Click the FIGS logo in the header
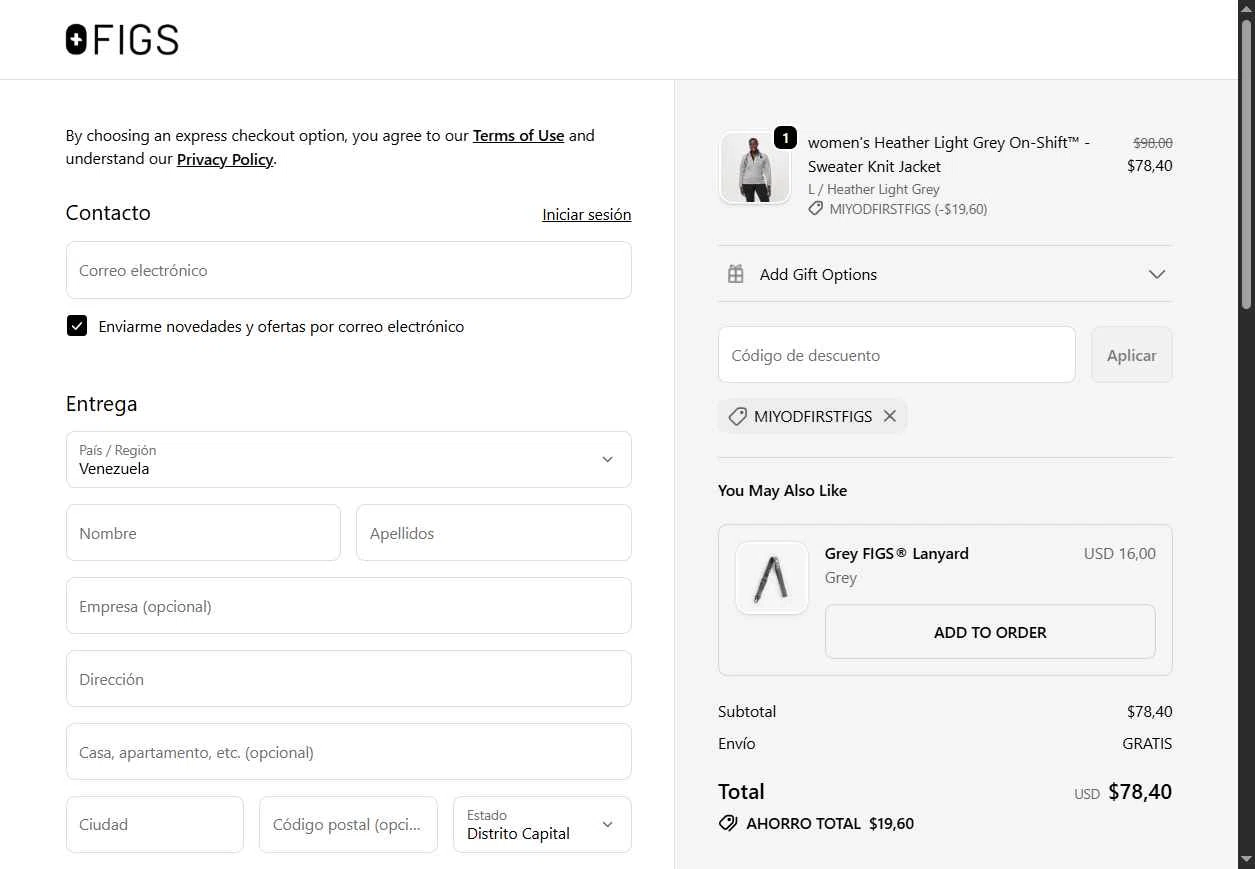 (122, 40)
